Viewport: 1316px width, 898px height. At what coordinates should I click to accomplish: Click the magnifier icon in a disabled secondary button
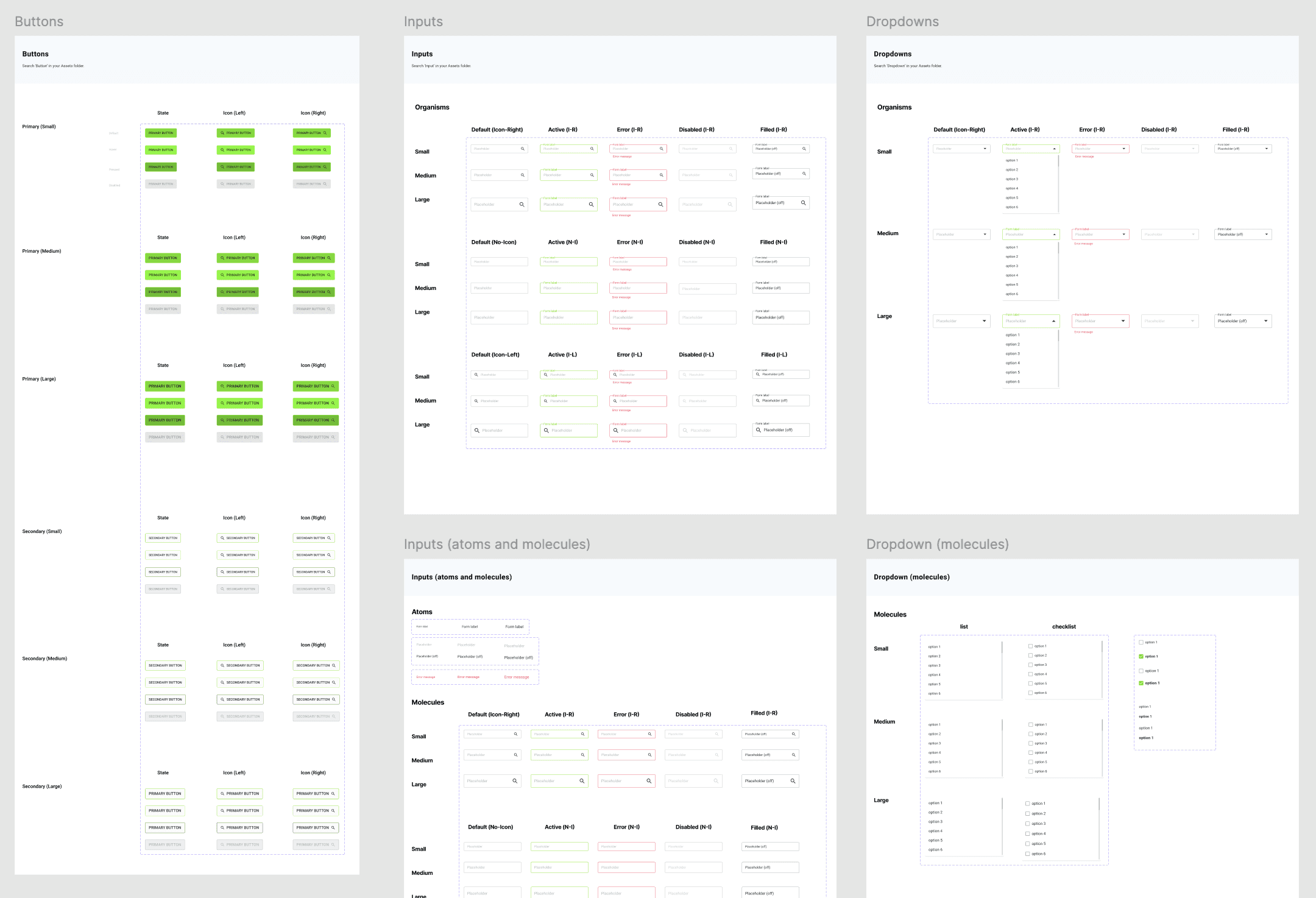tap(222, 589)
